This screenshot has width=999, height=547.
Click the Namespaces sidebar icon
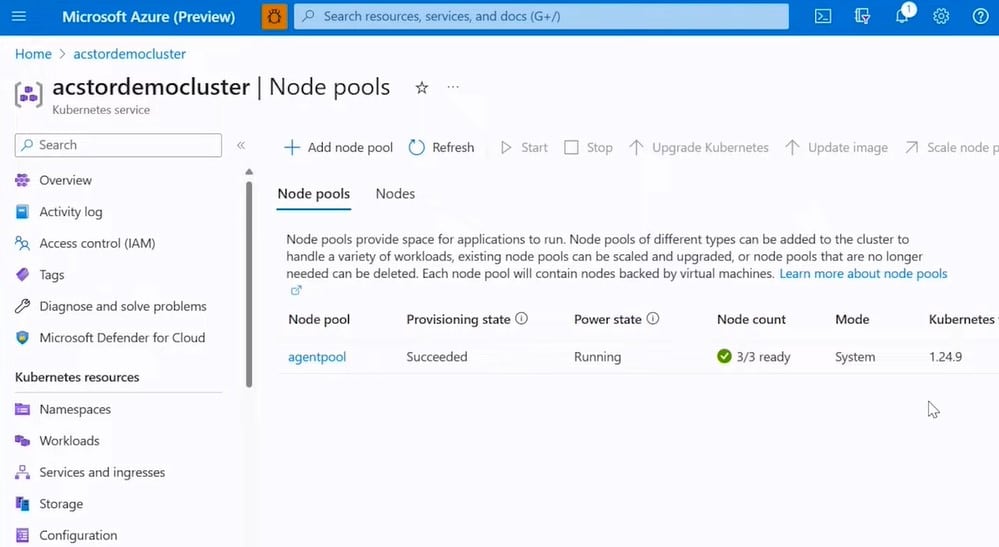click(22, 409)
